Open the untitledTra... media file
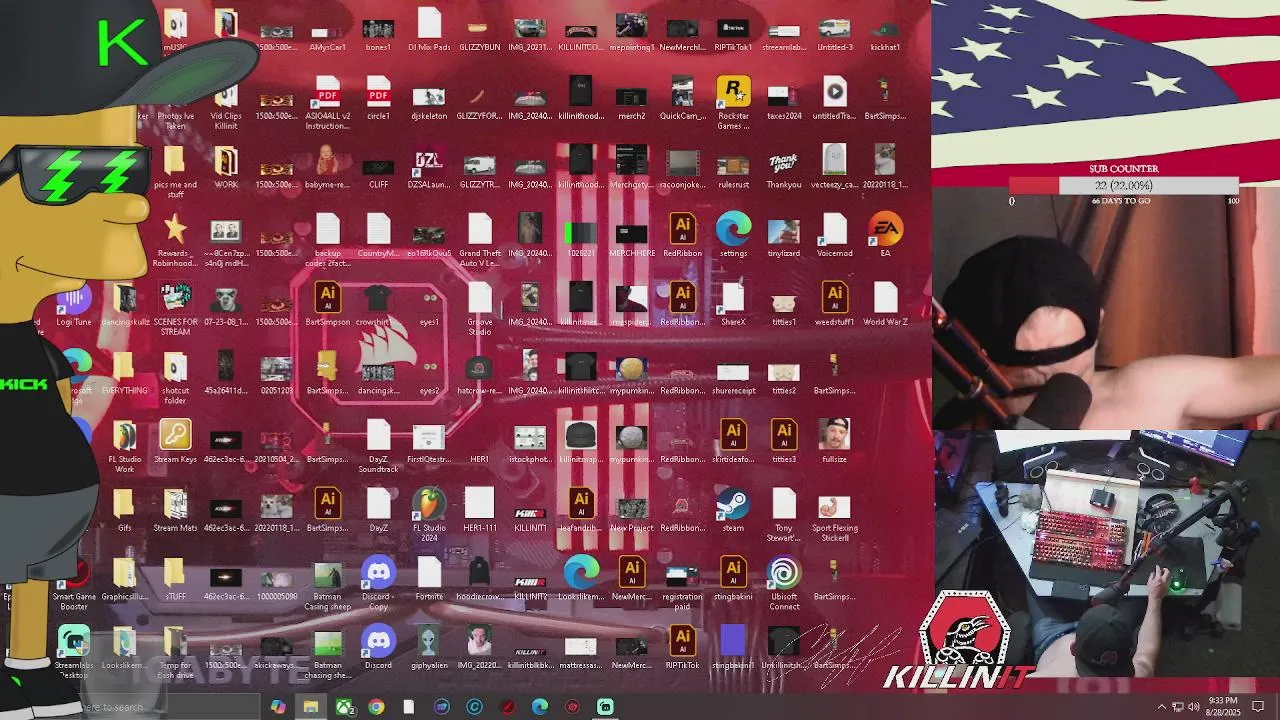 [x=834, y=92]
